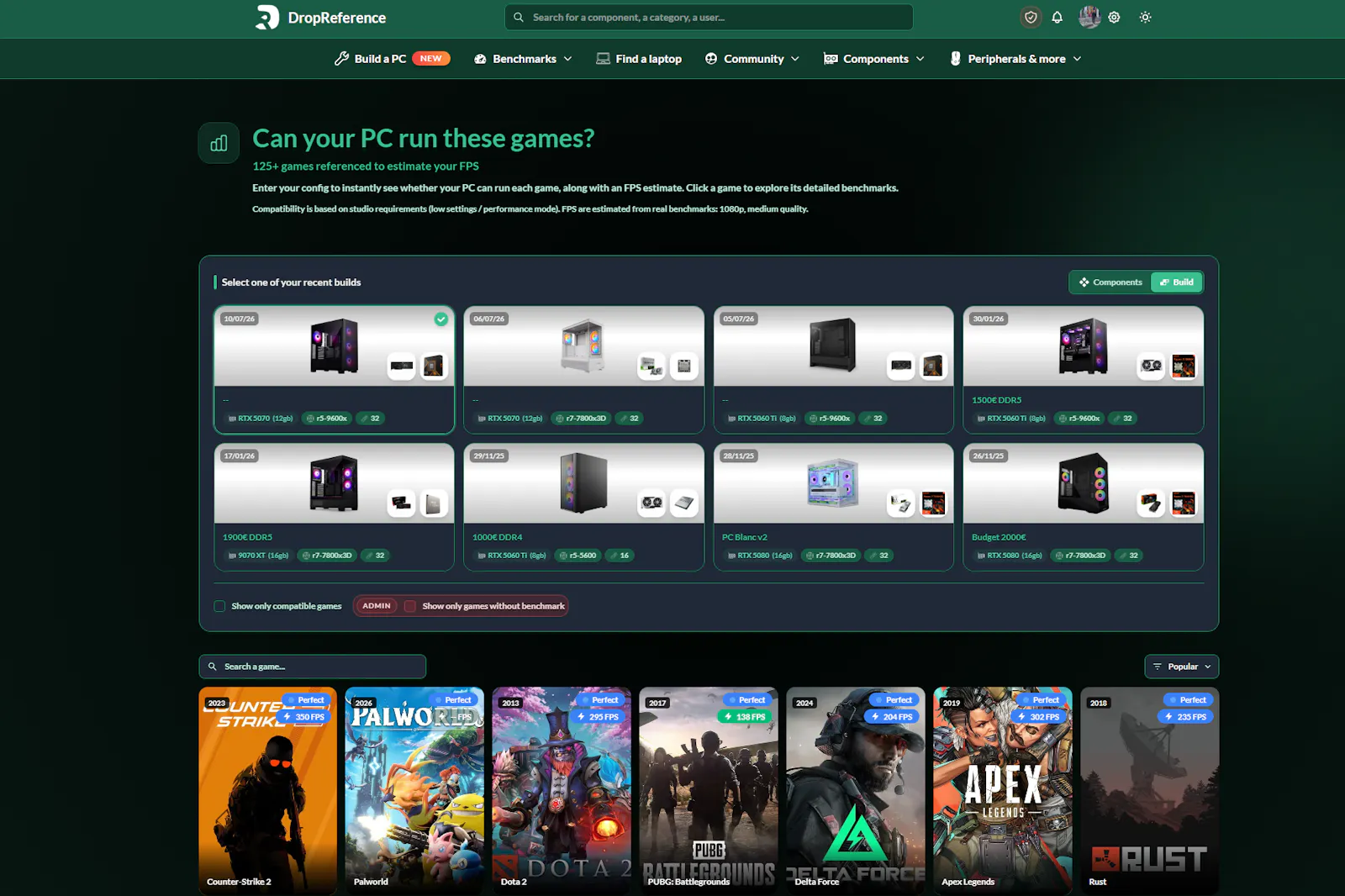
Task: Switch to Components mode toggle
Action: point(1110,282)
